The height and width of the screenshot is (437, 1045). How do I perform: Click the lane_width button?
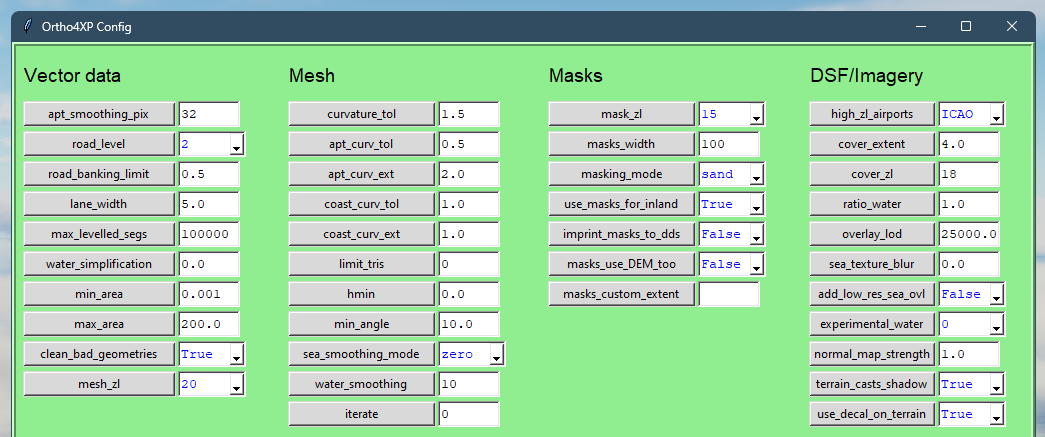click(99, 204)
